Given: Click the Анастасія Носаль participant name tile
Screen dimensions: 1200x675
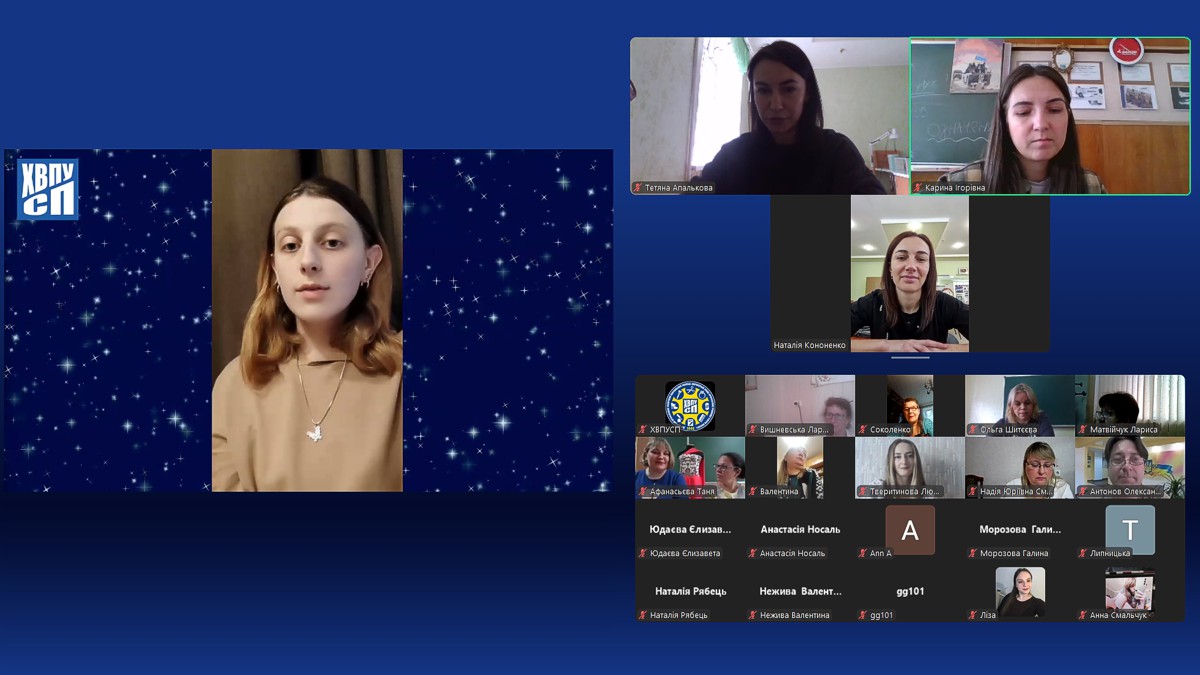Looking at the screenshot, I should pos(800,529).
